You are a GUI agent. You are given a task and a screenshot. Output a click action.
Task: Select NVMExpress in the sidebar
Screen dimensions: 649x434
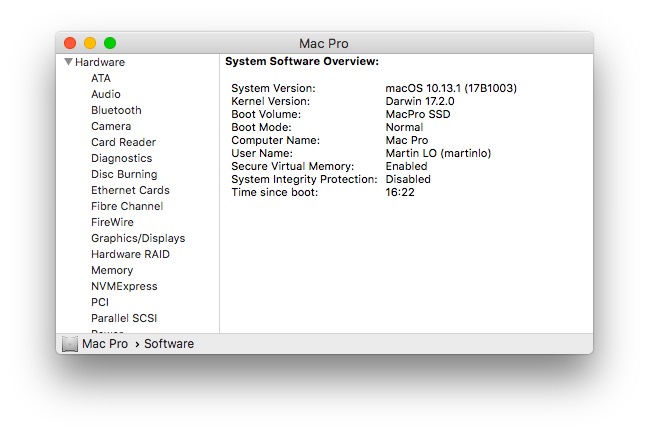124,286
